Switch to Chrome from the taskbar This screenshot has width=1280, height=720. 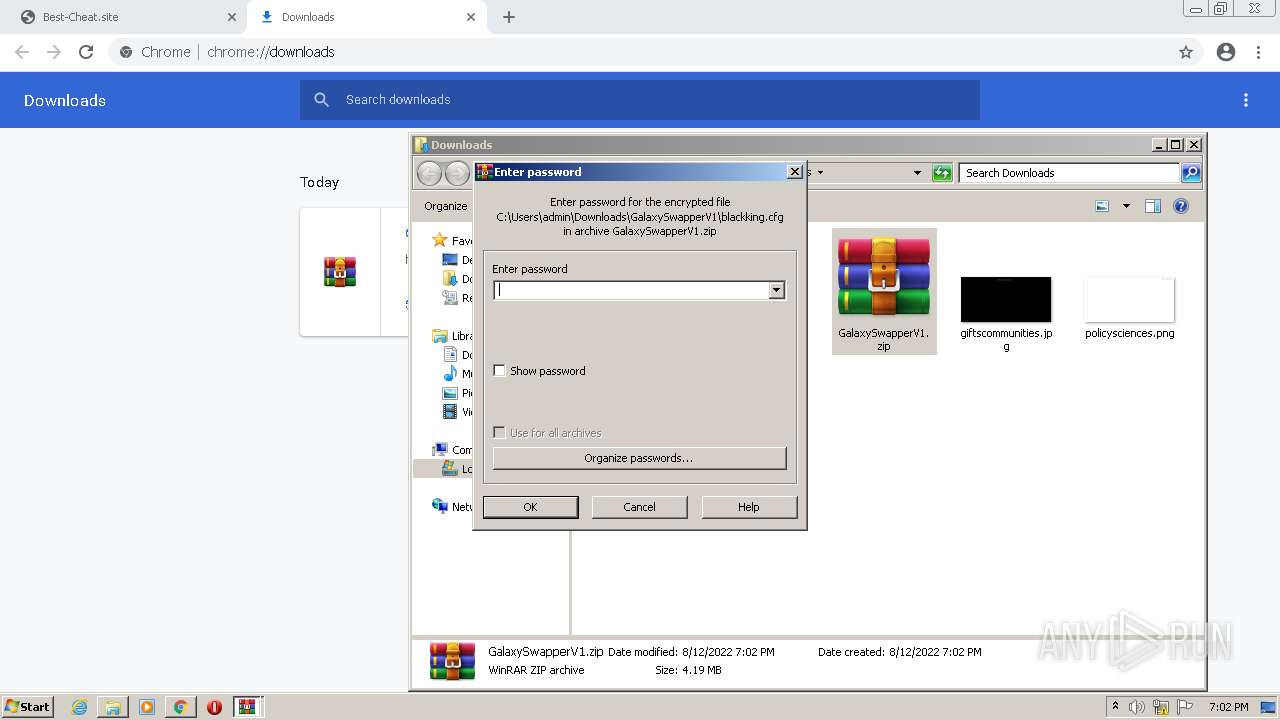pos(181,707)
